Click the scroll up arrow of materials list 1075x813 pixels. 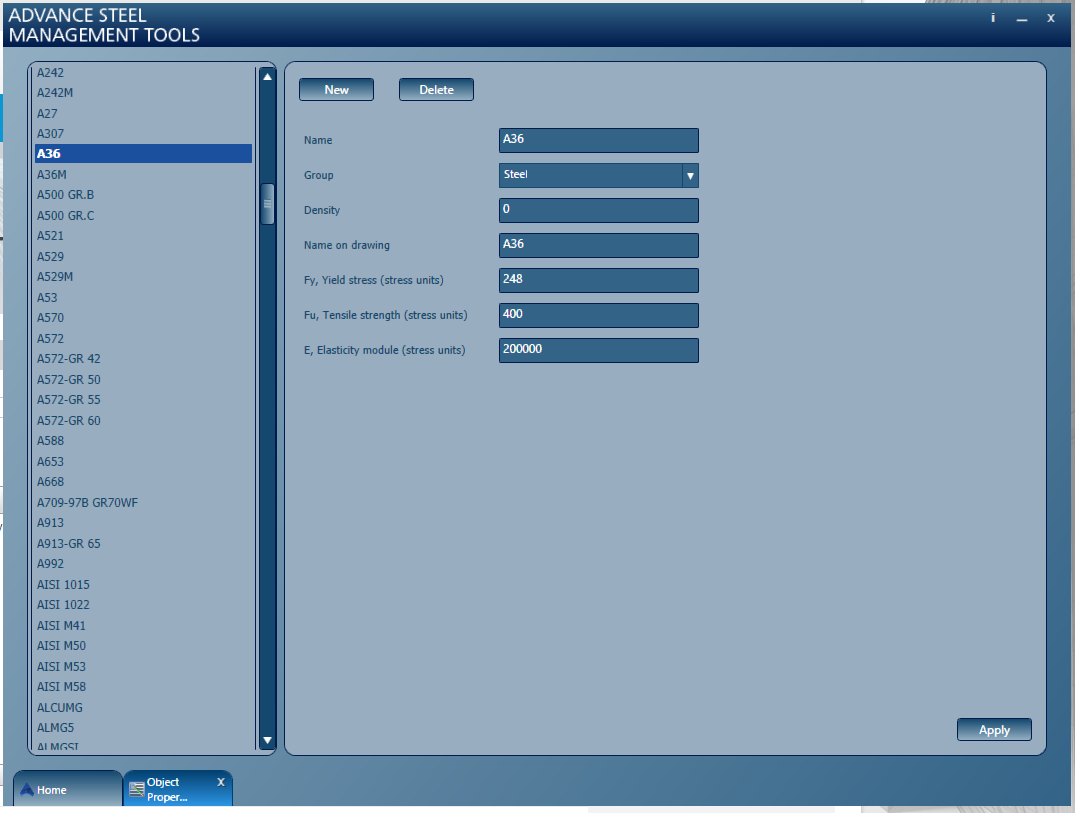click(267, 77)
